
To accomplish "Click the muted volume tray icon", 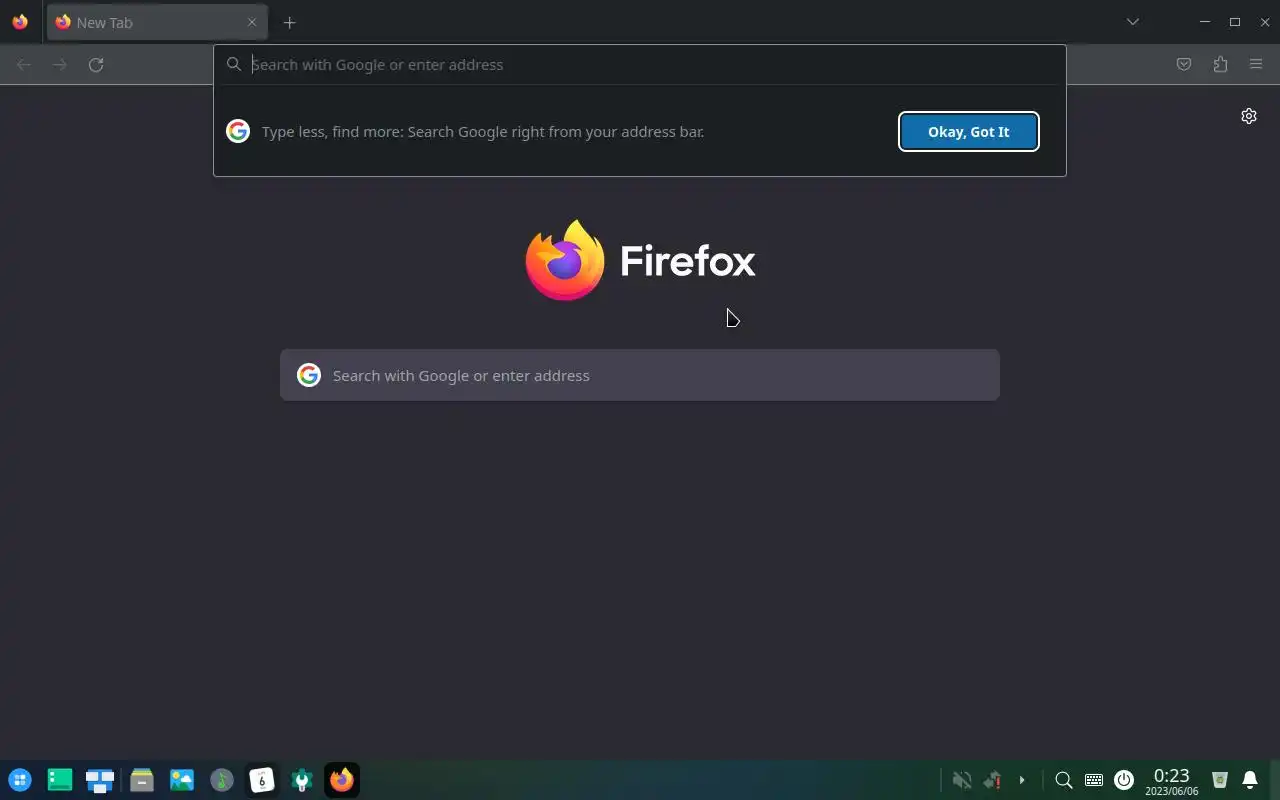I will tap(962, 780).
